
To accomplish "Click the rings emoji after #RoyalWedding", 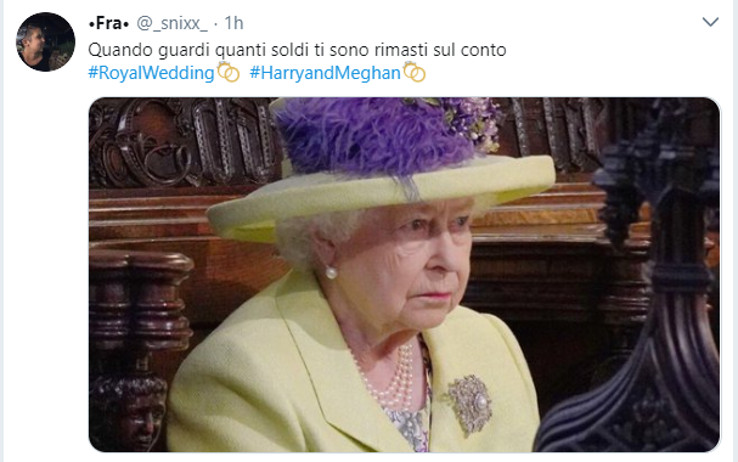I will click(x=228, y=72).
